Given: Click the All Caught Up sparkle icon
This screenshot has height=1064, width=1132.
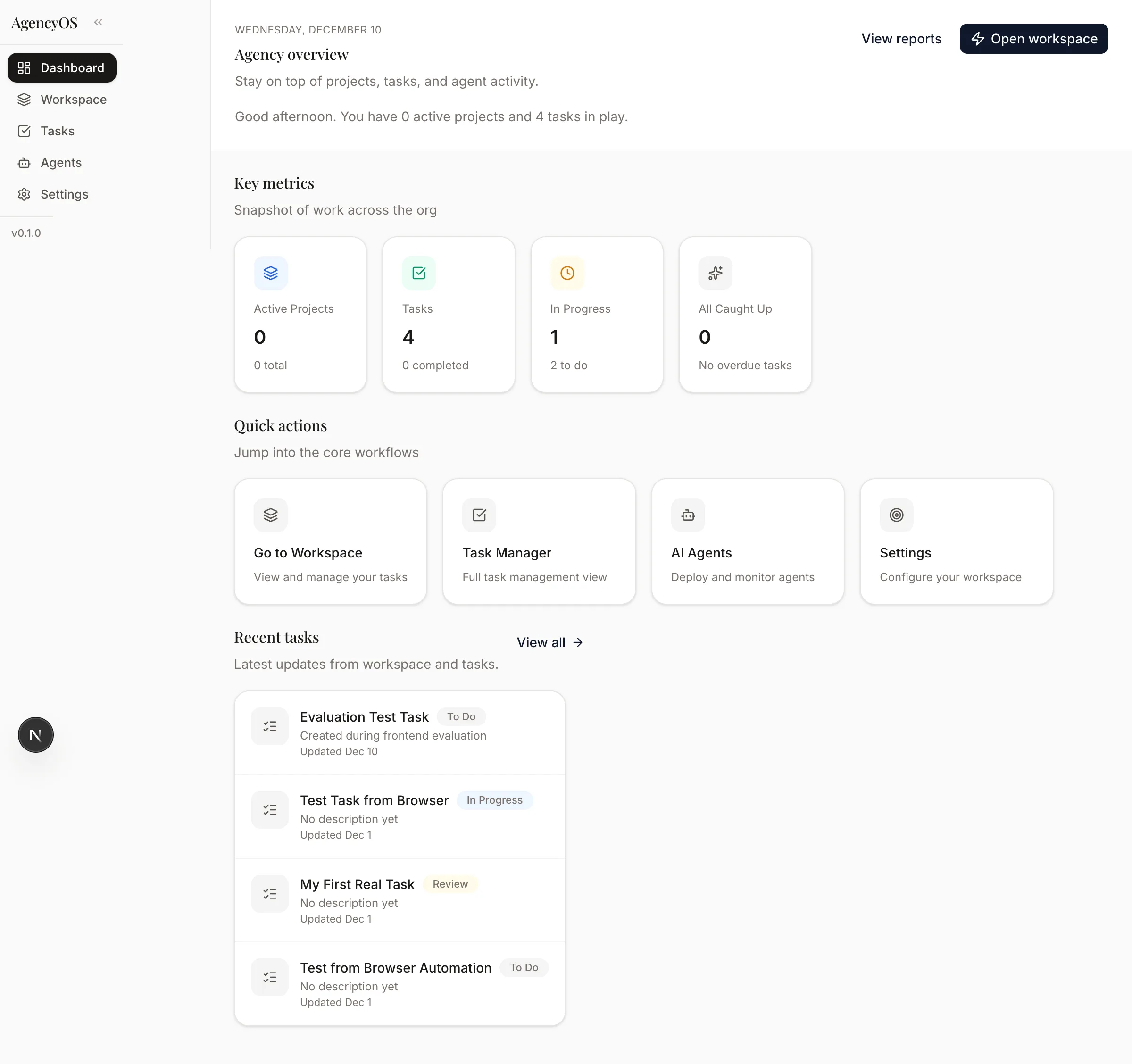Looking at the screenshot, I should click(715, 273).
